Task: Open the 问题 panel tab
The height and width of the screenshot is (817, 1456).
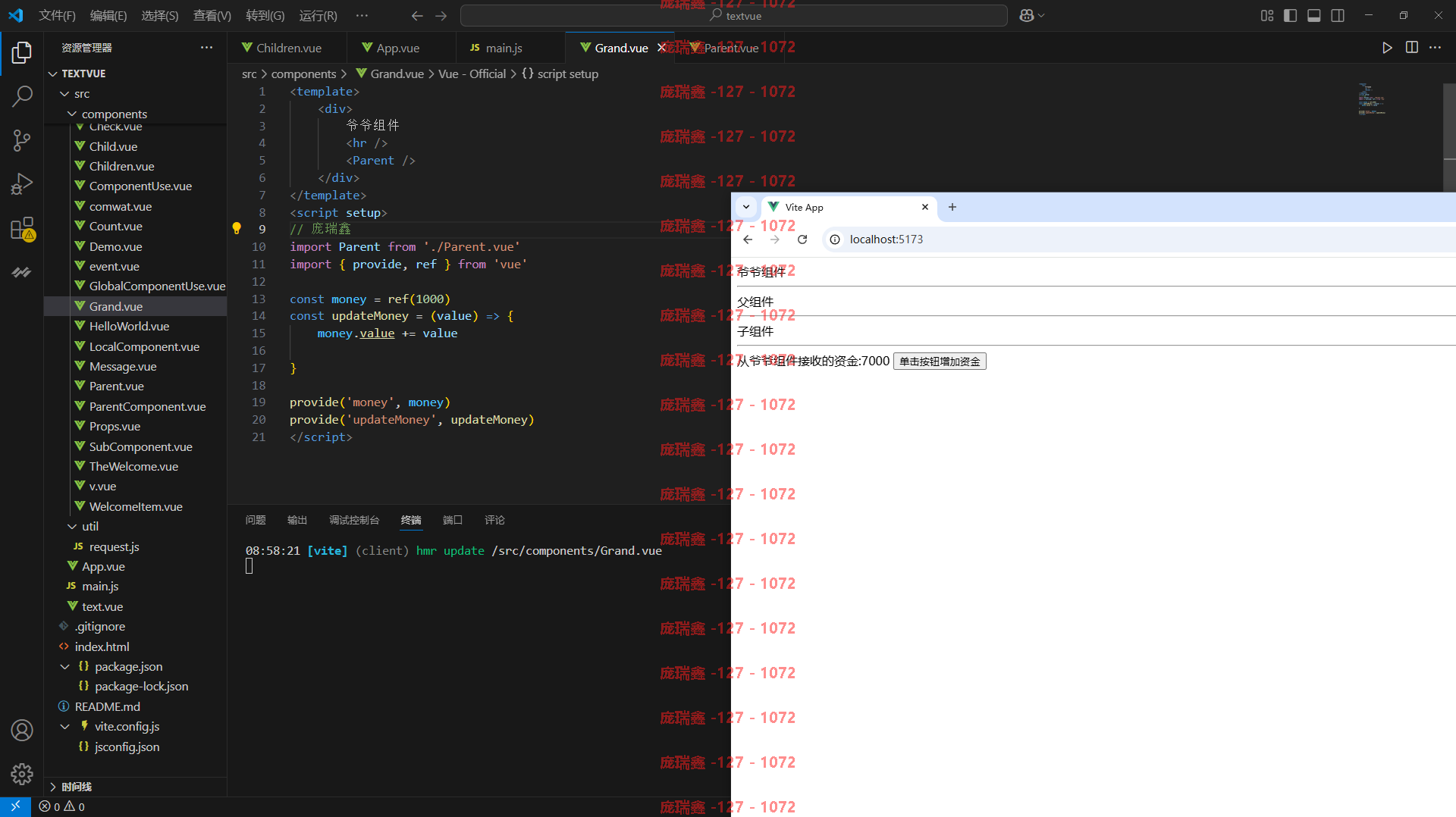Action: pyautogui.click(x=256, y=520)
